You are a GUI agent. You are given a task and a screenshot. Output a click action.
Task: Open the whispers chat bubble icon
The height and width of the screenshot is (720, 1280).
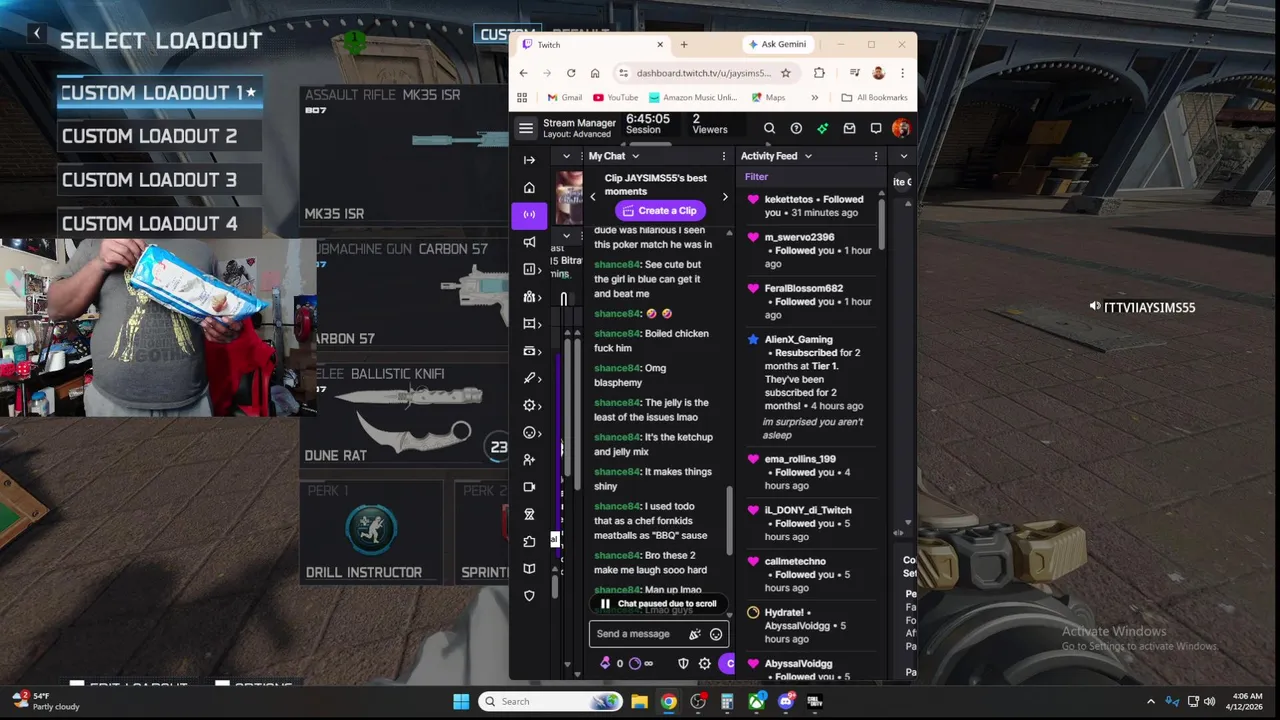coord(876,128)
